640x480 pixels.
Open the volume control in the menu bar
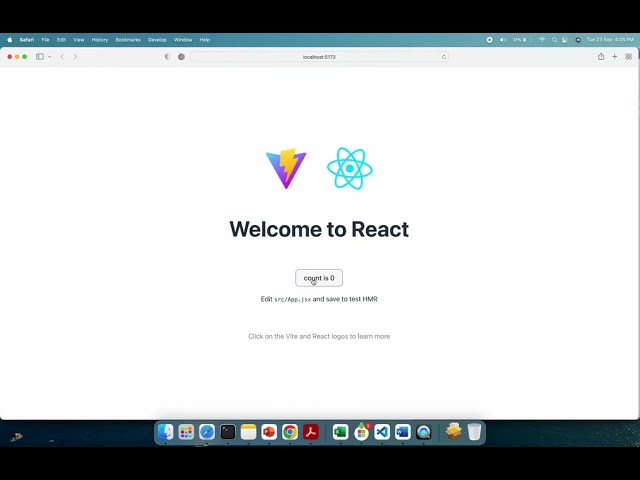[503, 40]
